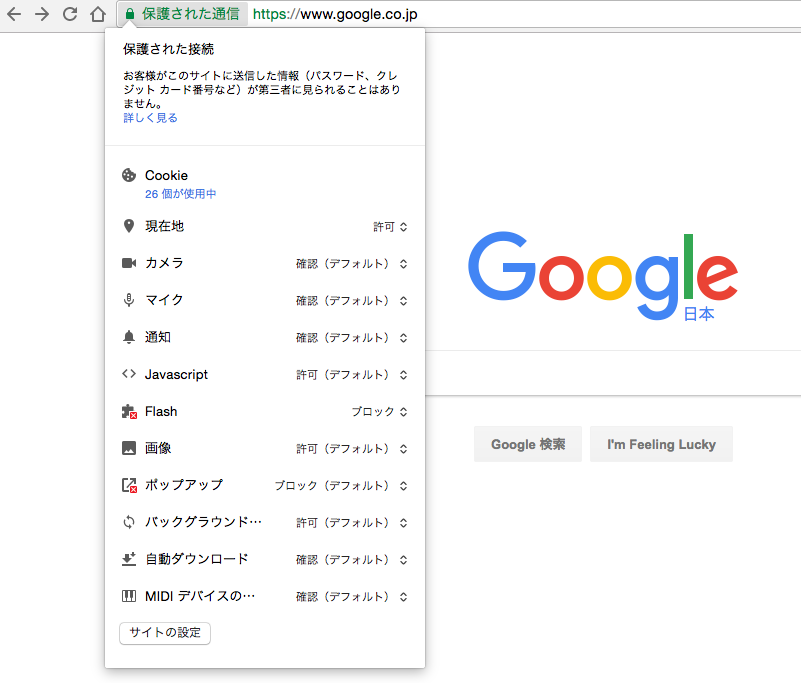Click the camera icon next to カメラ
This screenshot has width=801, height=683.
[129, 263]
